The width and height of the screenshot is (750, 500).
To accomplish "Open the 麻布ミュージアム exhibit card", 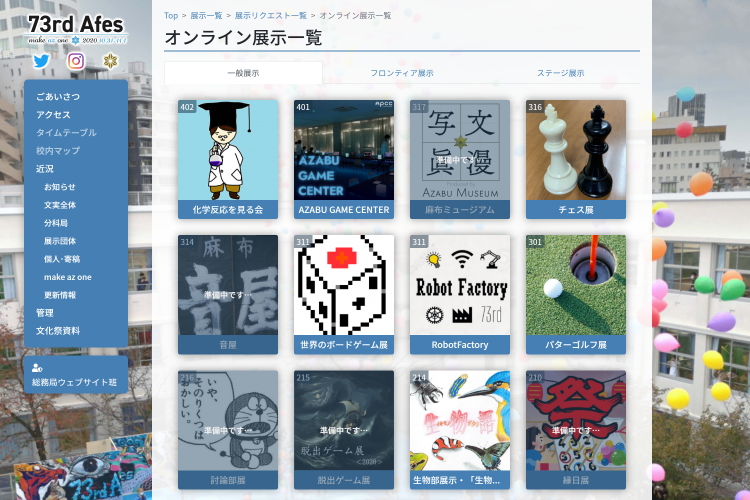I will 460,159.
